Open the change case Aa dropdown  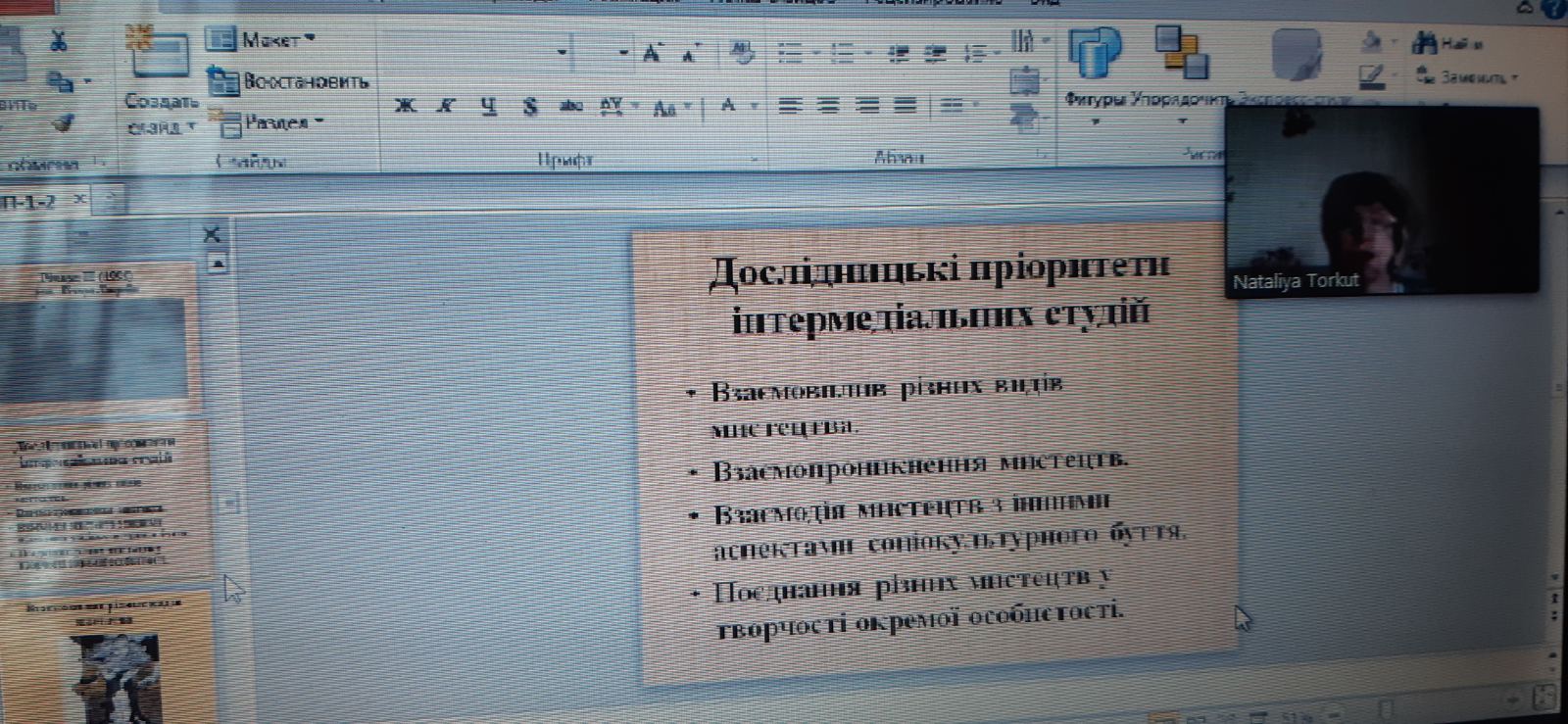[x=671, y=107]
